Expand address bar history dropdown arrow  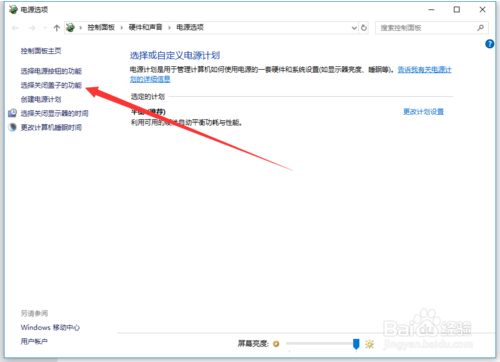pos(354,28)
